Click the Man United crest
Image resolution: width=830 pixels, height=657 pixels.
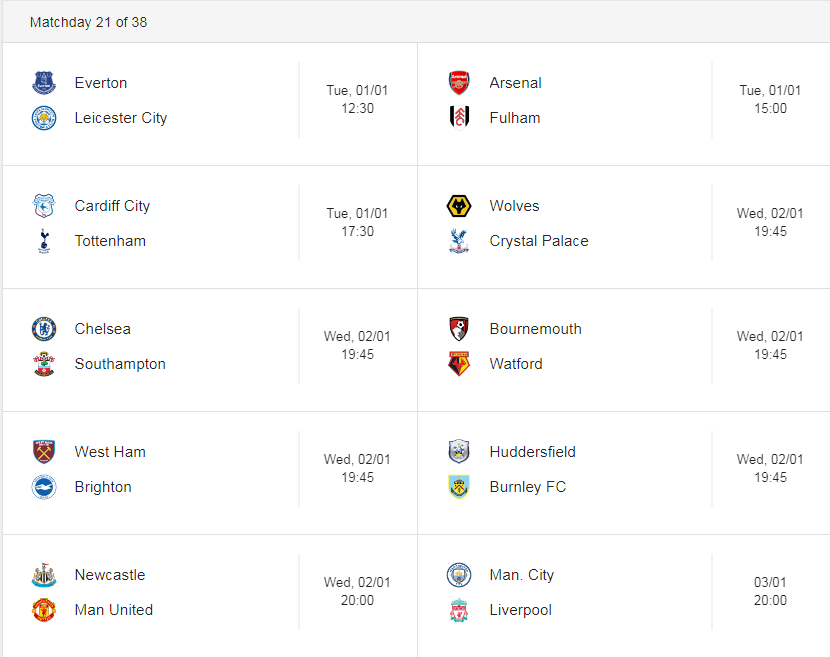(44, 610)
